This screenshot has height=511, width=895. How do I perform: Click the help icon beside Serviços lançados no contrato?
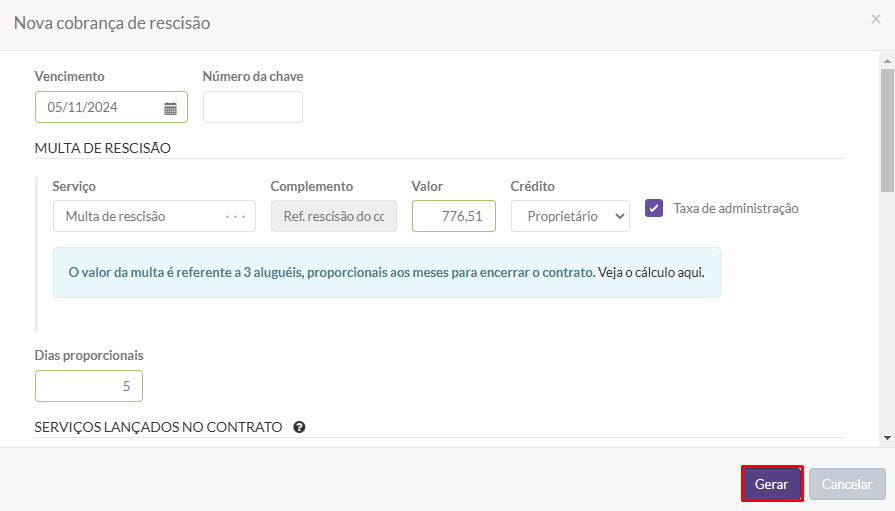pyautogui.click(x=299, y=427)
